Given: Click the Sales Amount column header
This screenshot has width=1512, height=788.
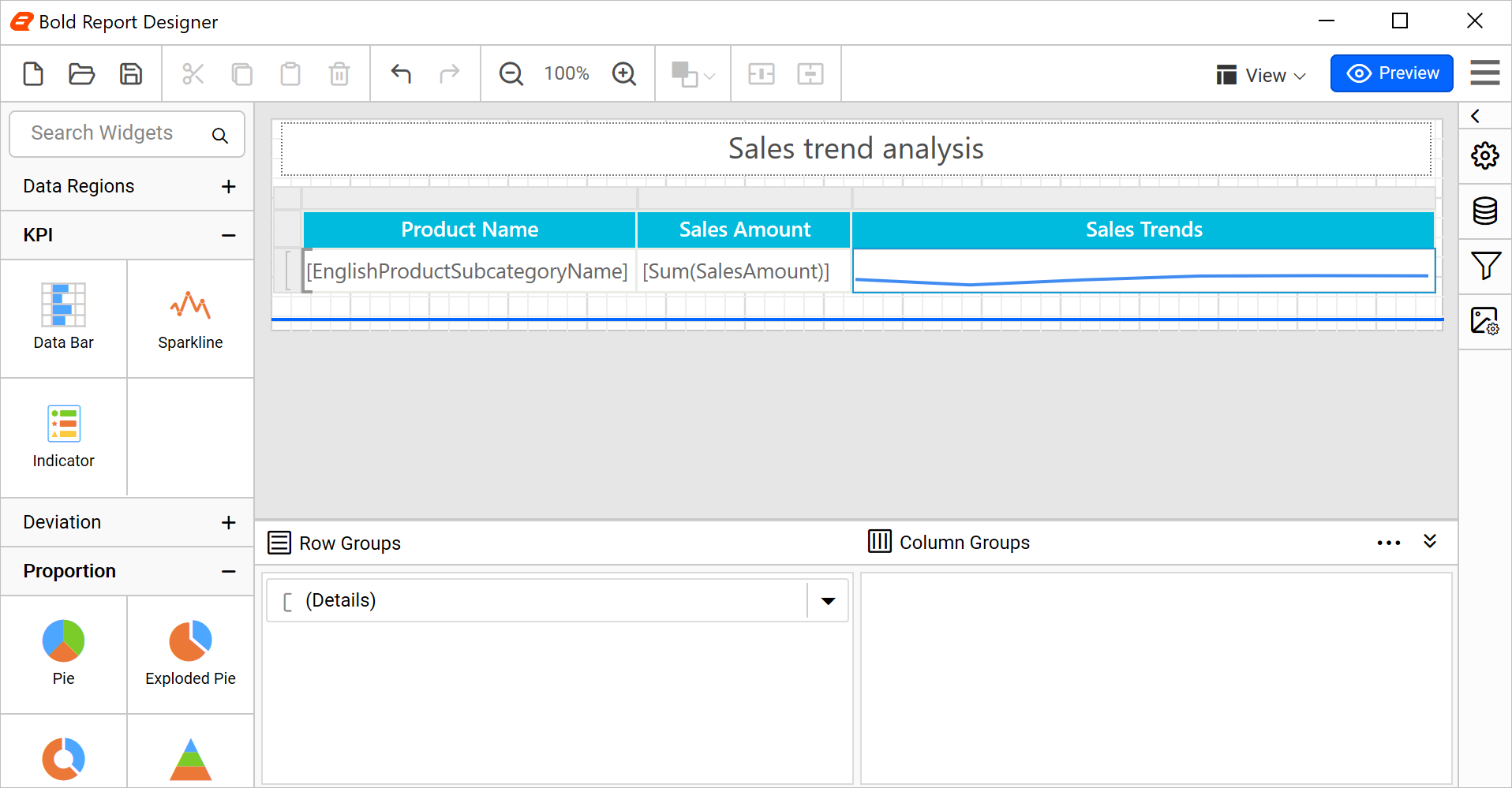Looking at the screenshot, I should 744,230.
